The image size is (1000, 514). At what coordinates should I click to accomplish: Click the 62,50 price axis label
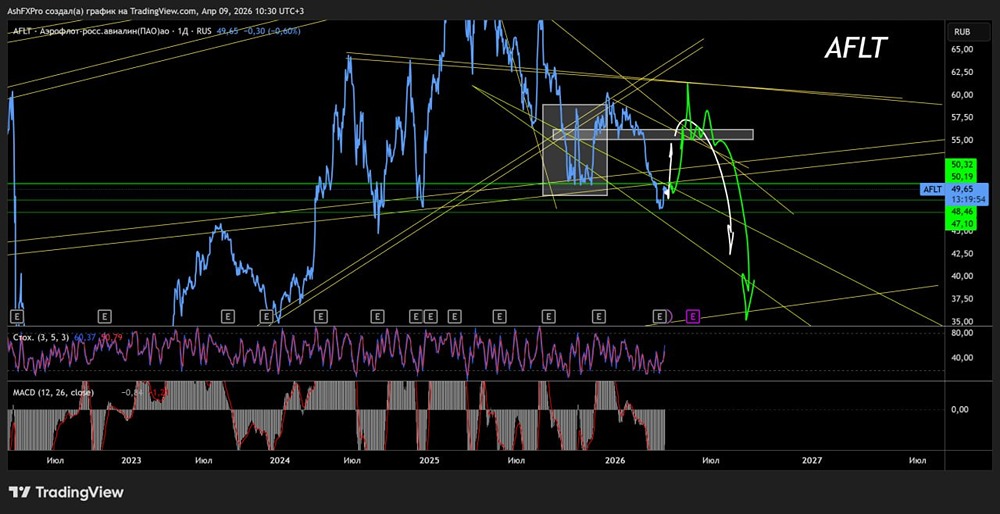click(x=962, y=72)
